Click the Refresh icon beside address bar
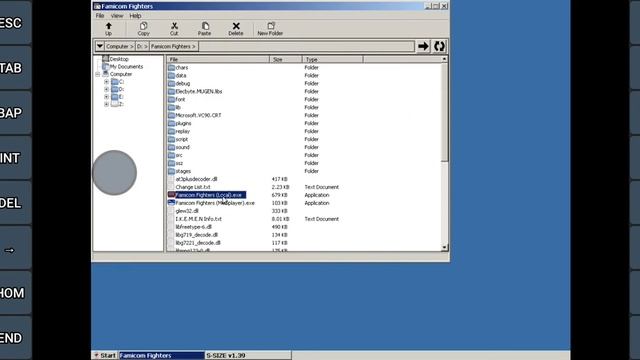 [440, 46]
